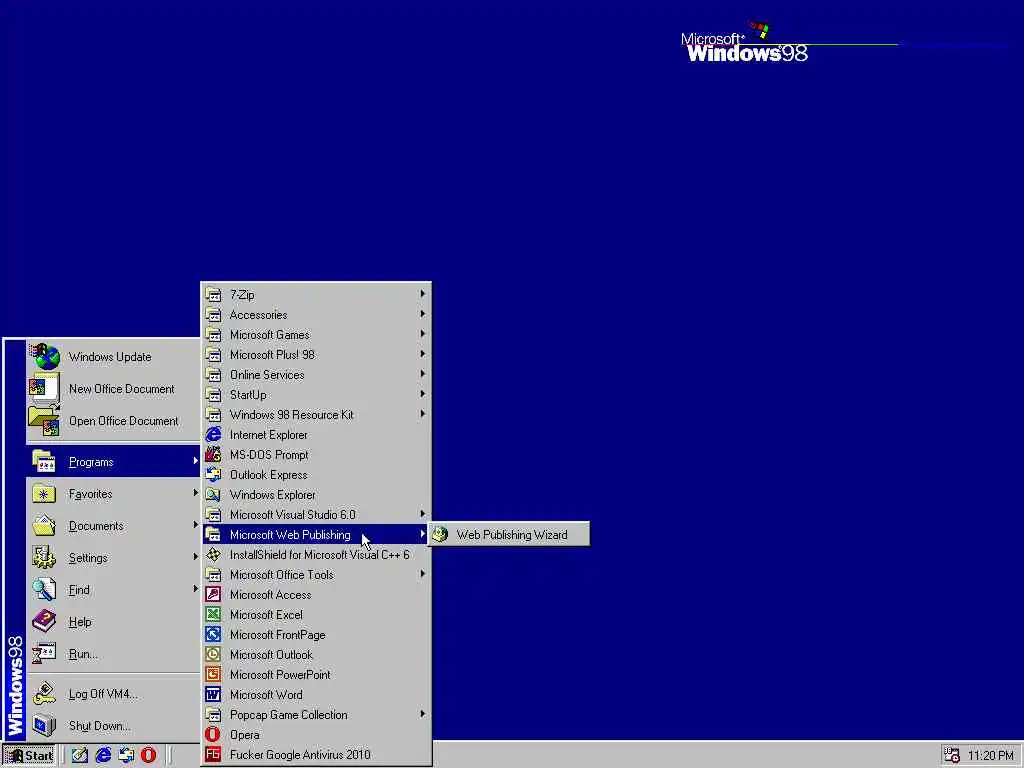The height and width of the screenshot is (768, 1024).
Task: Click the MS-DOS Prompt icon
Action: [x=214, y=455]
